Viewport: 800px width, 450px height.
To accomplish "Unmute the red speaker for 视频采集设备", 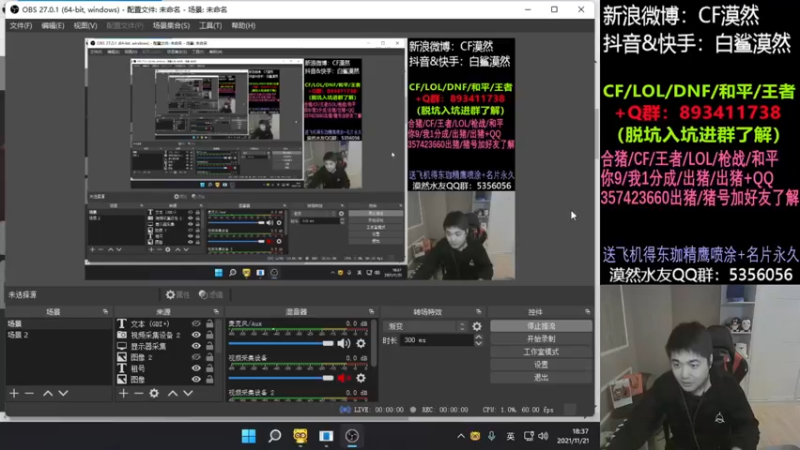I will [343, 378].
